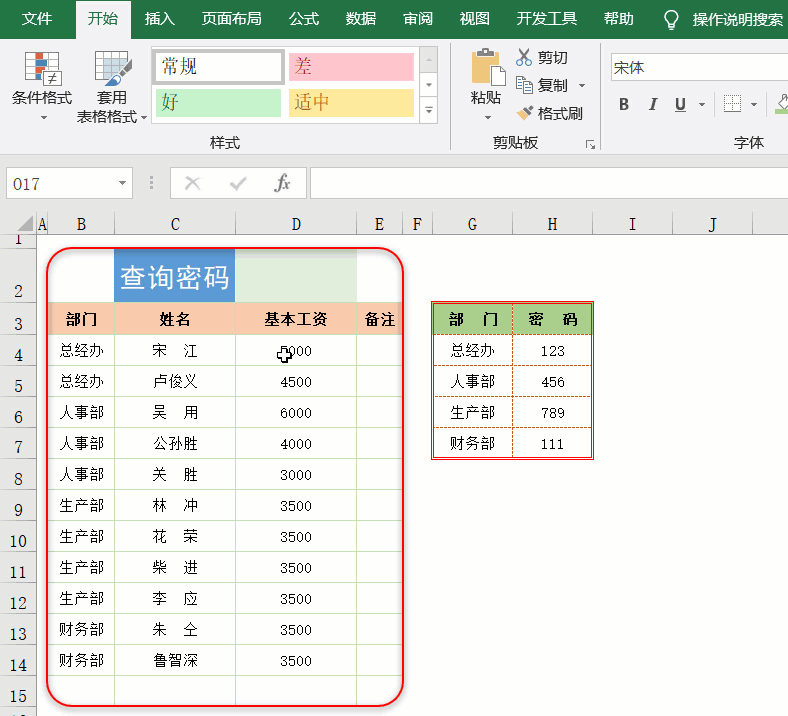Open the Underline style dropdown arrow
The image size is (788, 716).
click(x=702, y=105)
